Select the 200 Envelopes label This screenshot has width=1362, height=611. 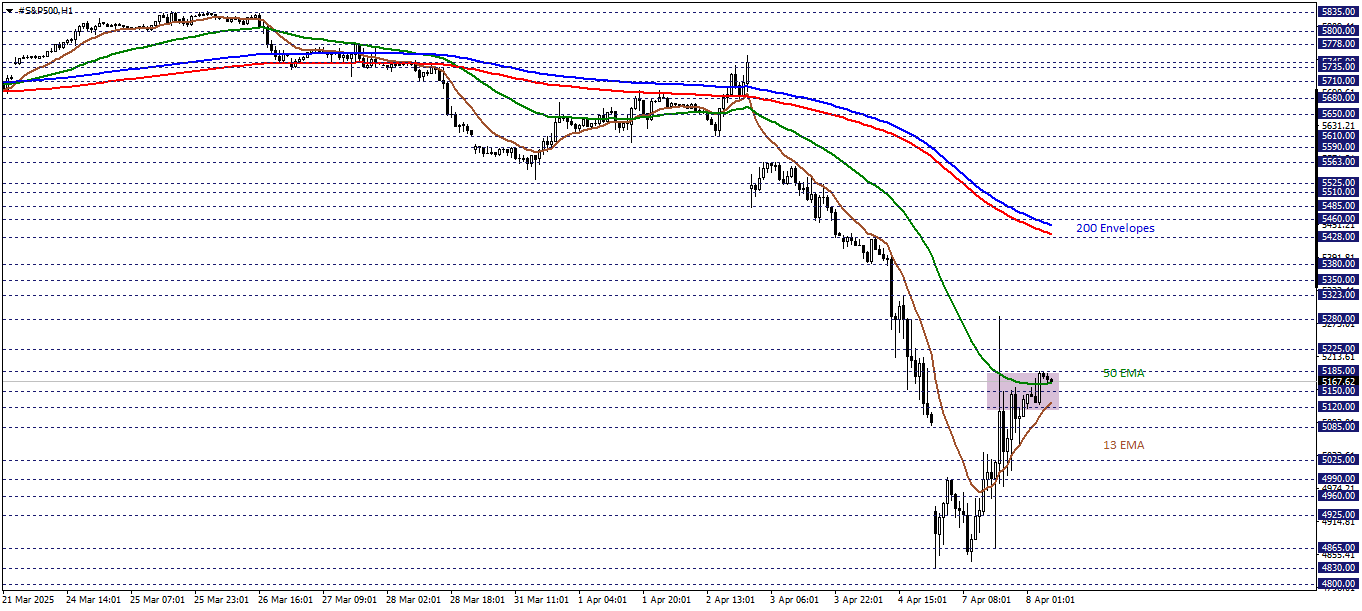1115,228
